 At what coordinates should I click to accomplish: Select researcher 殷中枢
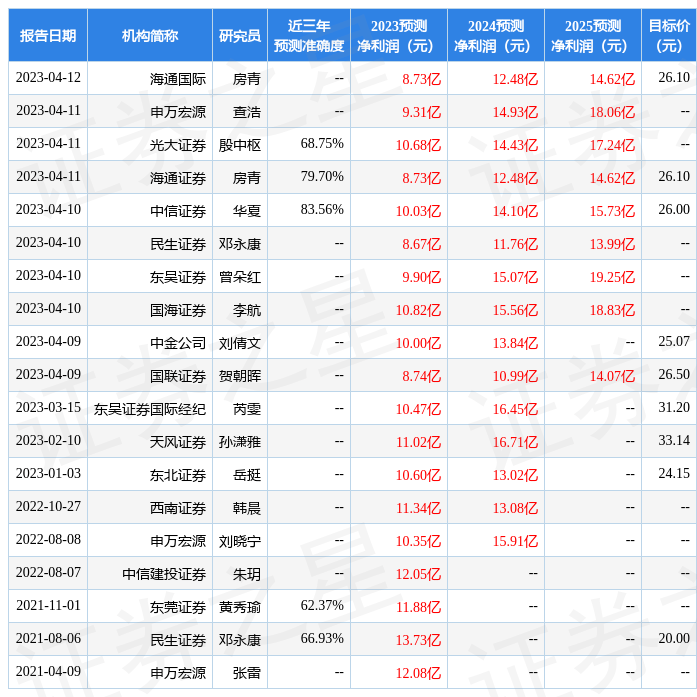coord(240,145)
